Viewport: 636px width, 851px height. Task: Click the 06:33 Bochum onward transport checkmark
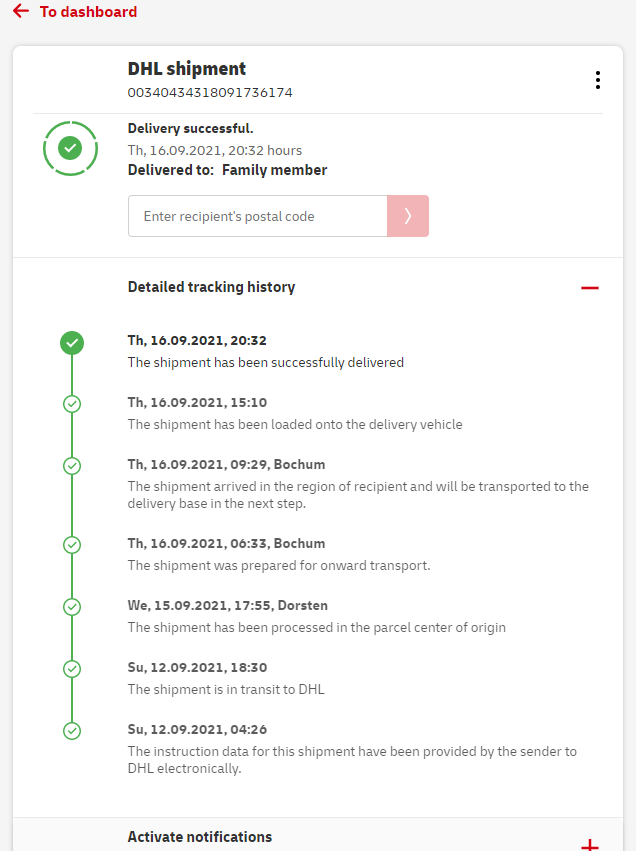pyautogui.click(x=72, y=545)
